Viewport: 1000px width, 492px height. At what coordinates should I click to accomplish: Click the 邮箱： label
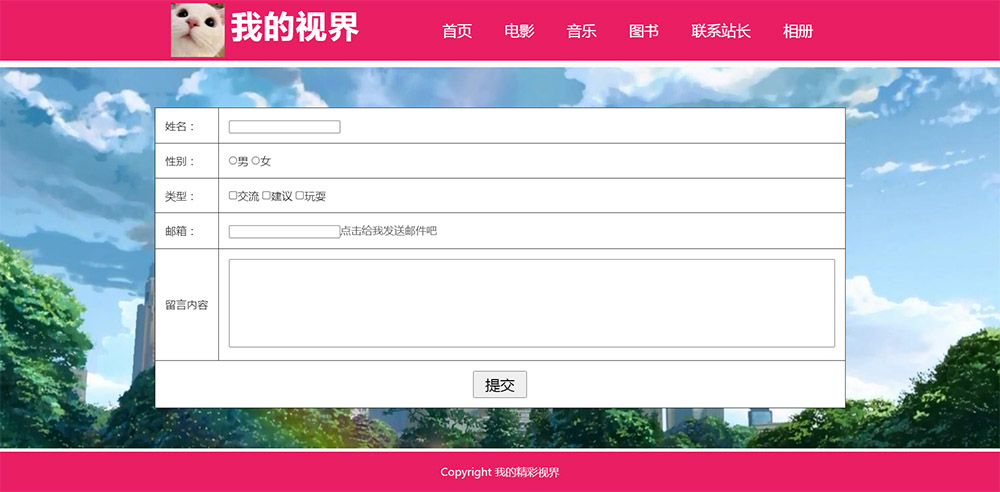click(x=180, y=231)
